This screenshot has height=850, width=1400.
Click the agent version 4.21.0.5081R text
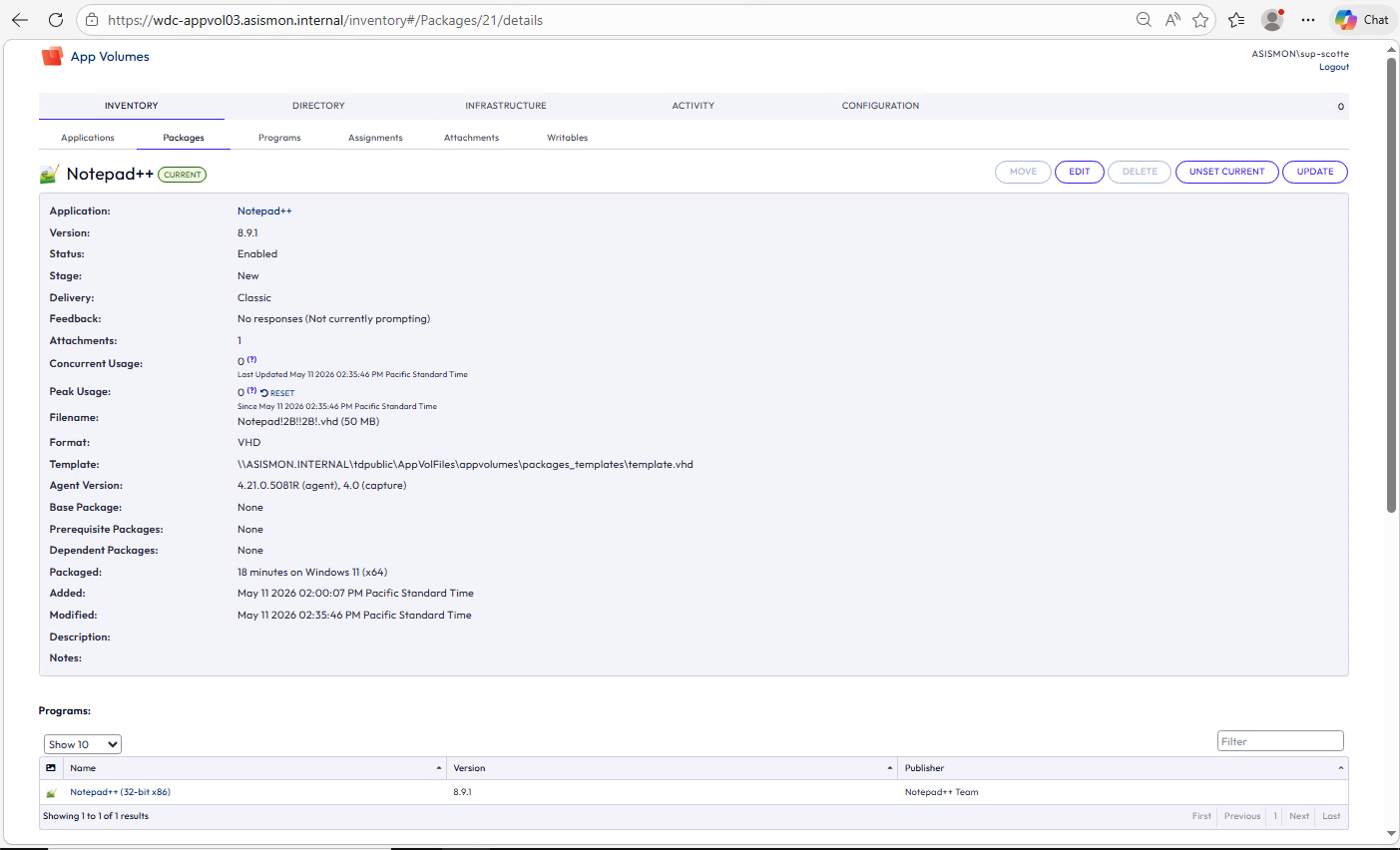tap(321, 486)
